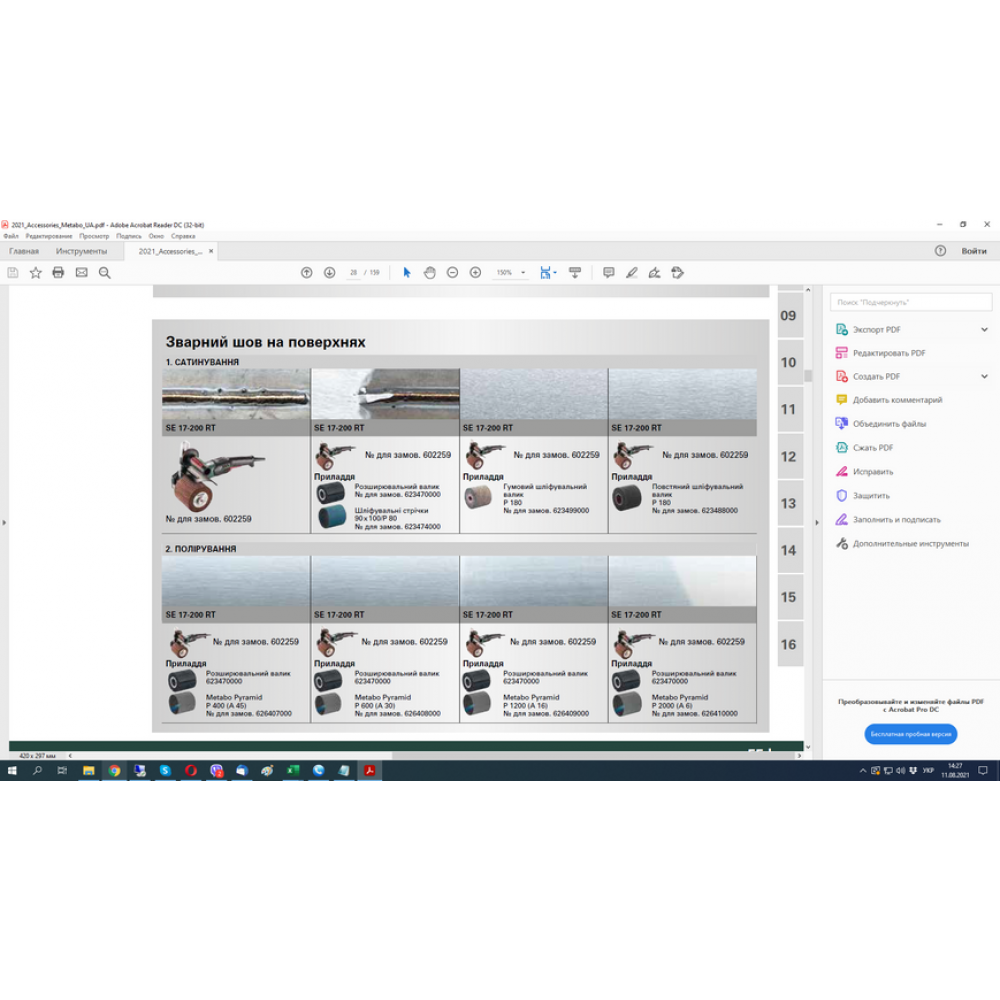The width and height of the screenshot is (1000, 1000).
Task: Open the 150% zoom level dropdown
Action: (511, 272)
